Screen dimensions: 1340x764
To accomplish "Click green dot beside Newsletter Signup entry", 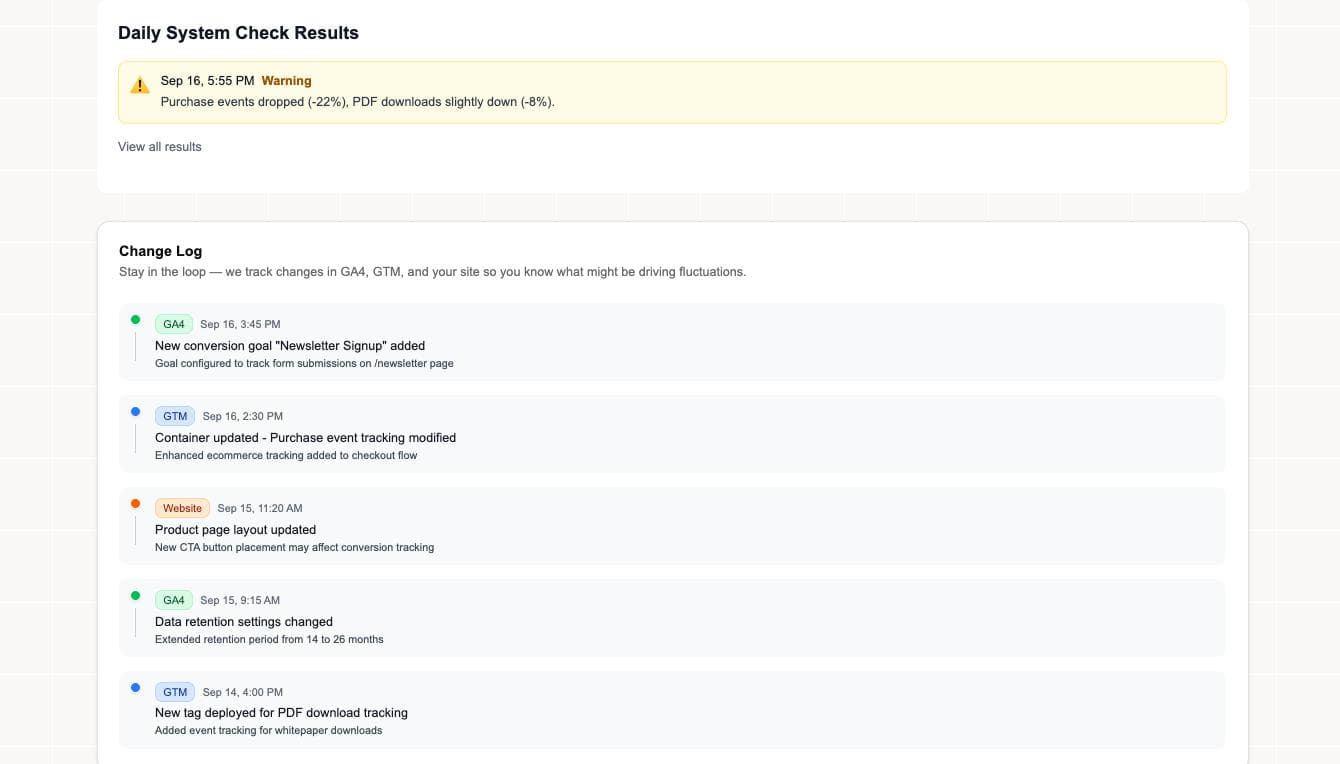I will click(136, 320).
